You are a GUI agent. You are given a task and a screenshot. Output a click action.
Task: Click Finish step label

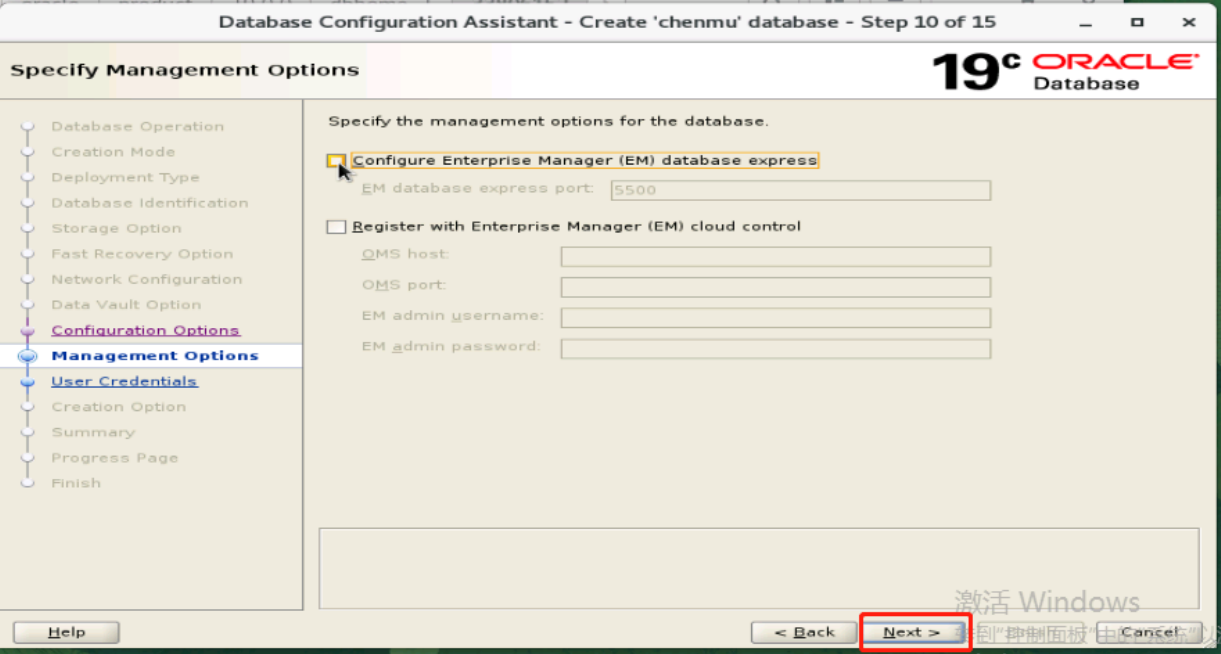point(76,483)
